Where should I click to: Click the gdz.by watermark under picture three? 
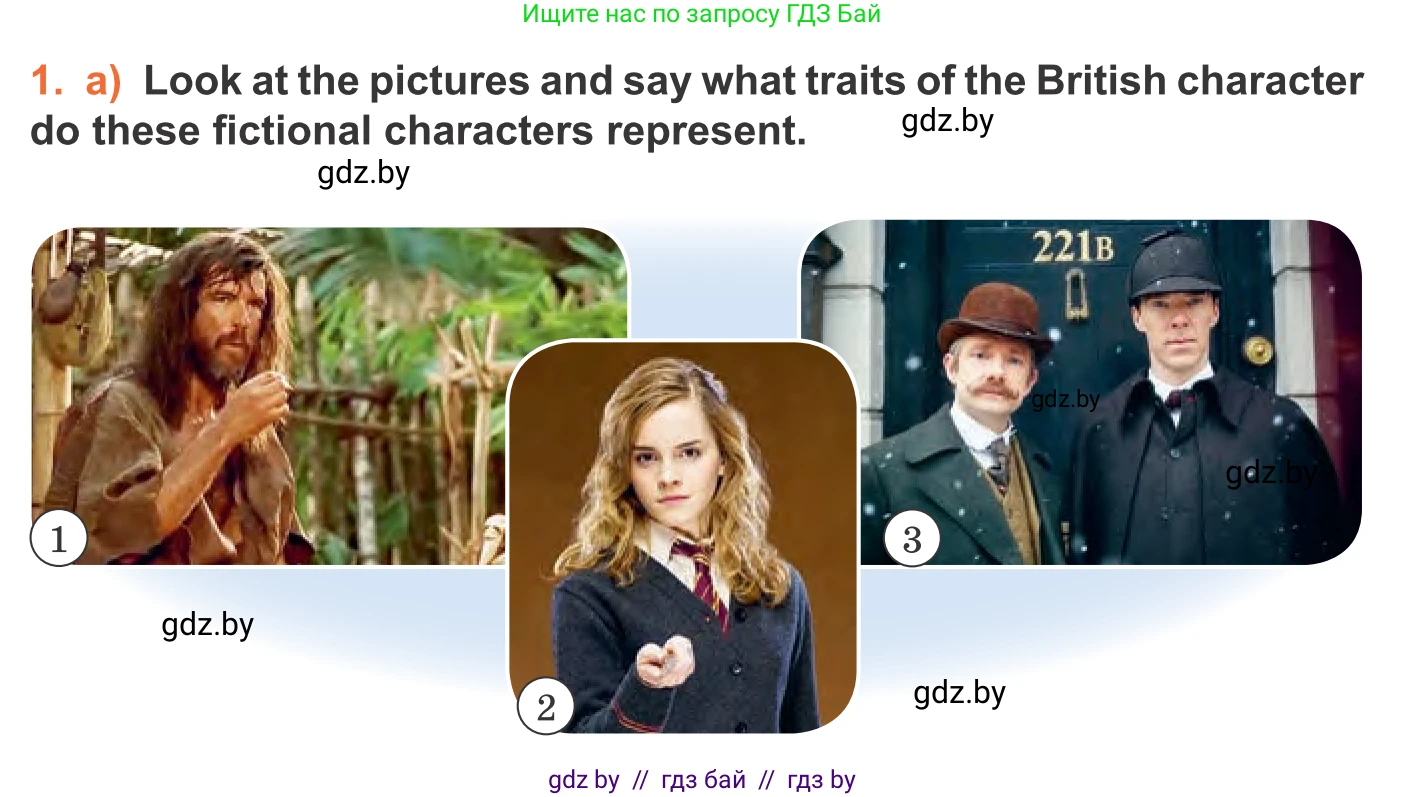(x=959, y=692)
